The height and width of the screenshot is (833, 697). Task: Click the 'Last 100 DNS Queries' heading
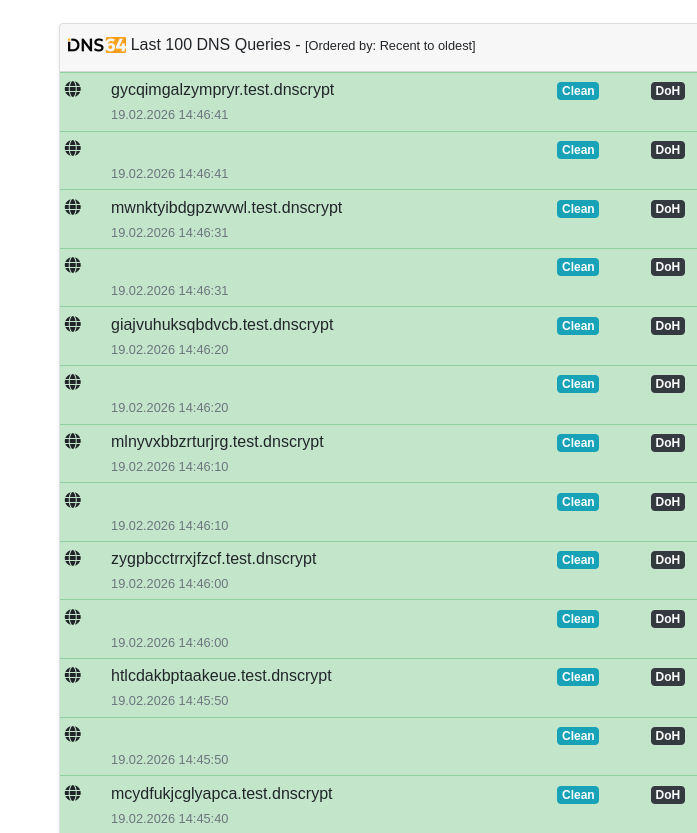[x=211, y=45]
